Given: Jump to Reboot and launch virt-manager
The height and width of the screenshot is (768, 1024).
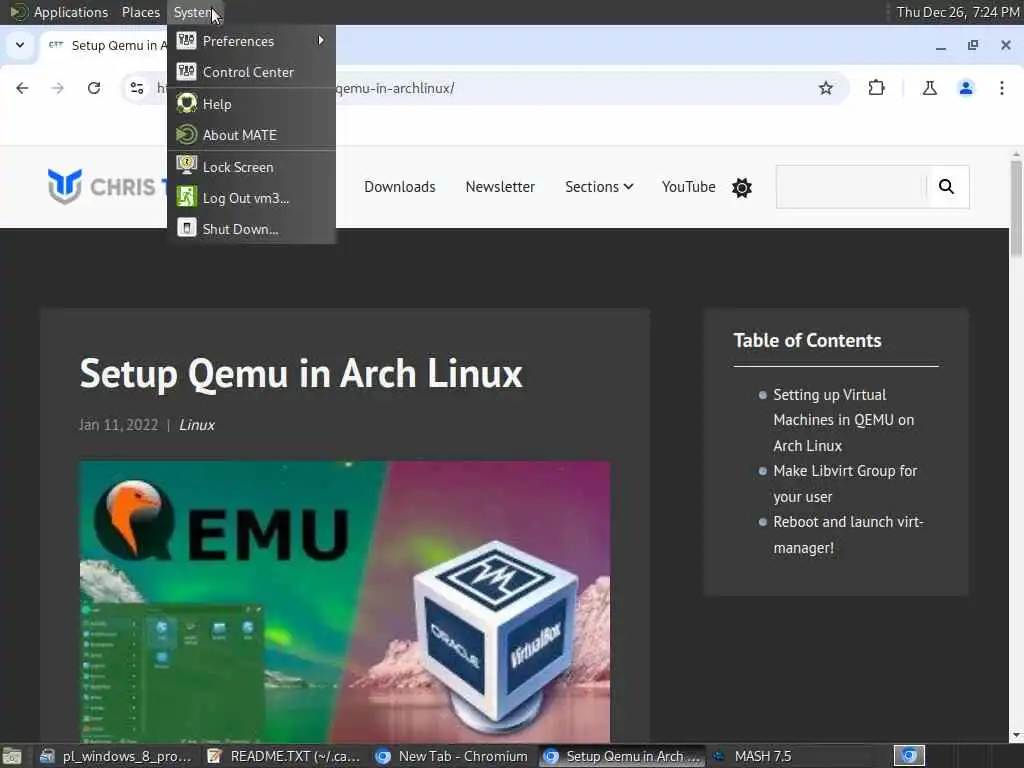Looking at the screenshot, I should coord(848,535).
